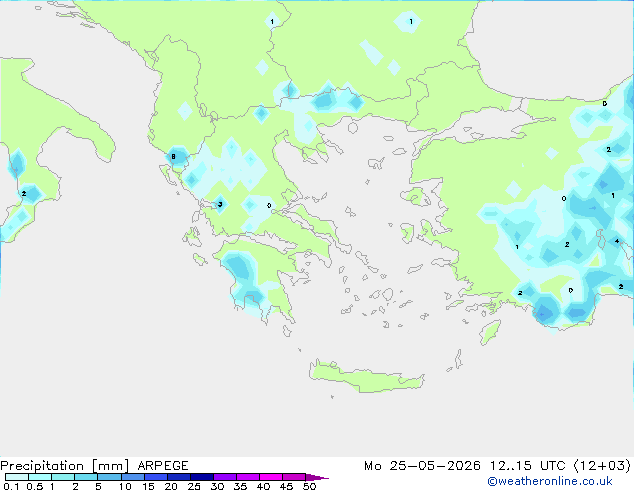Click the legend swatch between 20 and 25
634x490 pixels.
[x=179, y=477]
